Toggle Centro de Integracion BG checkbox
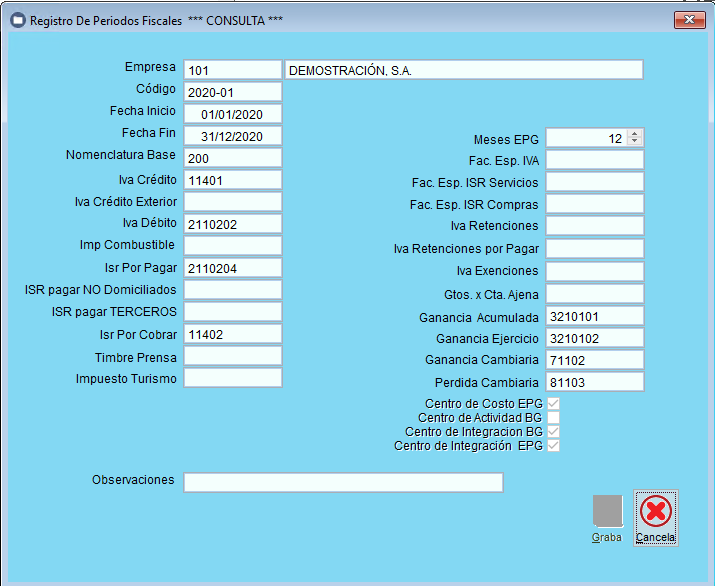 (x=553, y=432)
